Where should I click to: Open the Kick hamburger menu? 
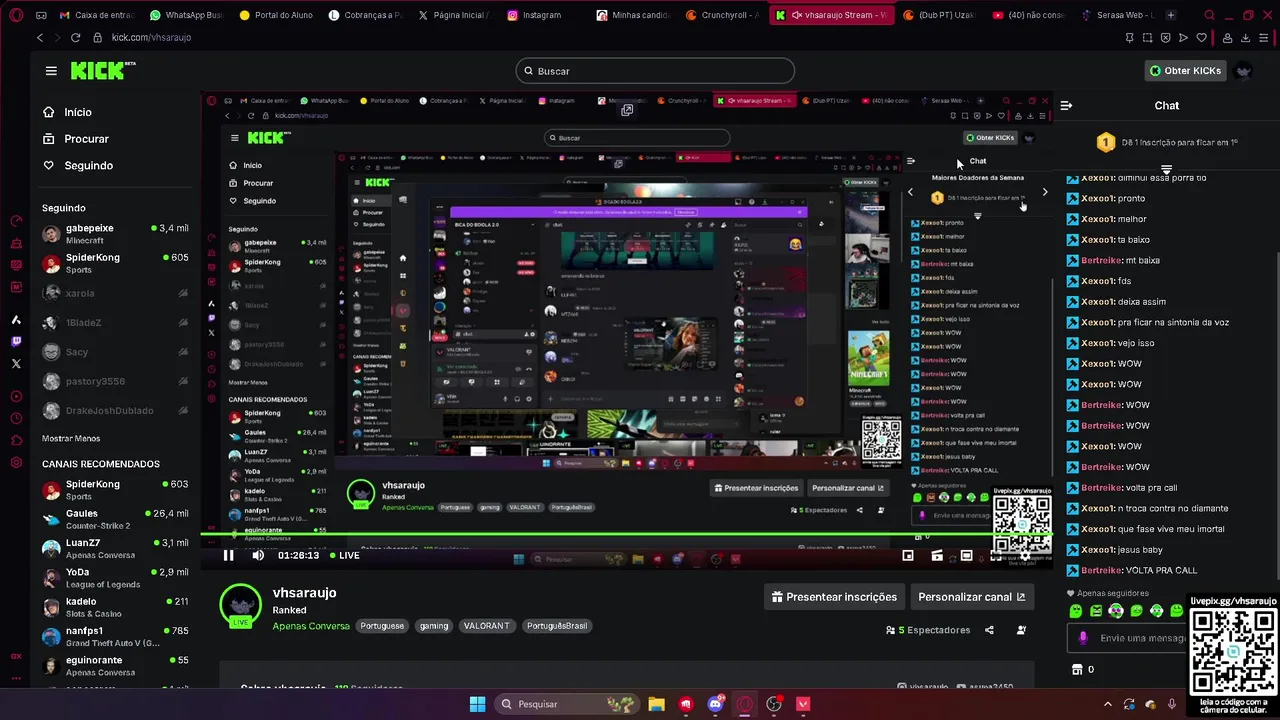pyautogui.click(x=51, y=71)
